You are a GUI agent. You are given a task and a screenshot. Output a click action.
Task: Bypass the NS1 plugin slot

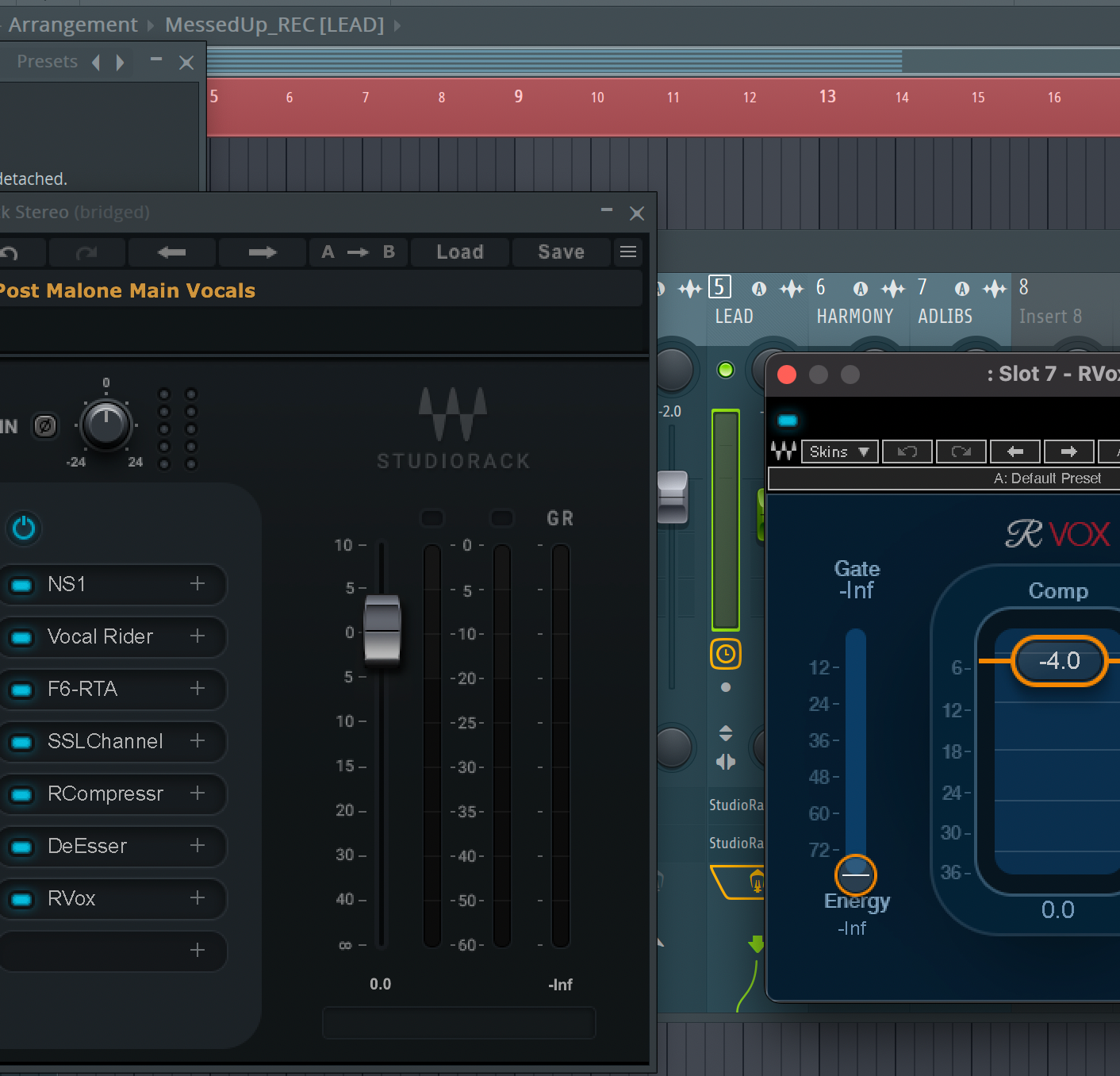click(x=21, y=585)
